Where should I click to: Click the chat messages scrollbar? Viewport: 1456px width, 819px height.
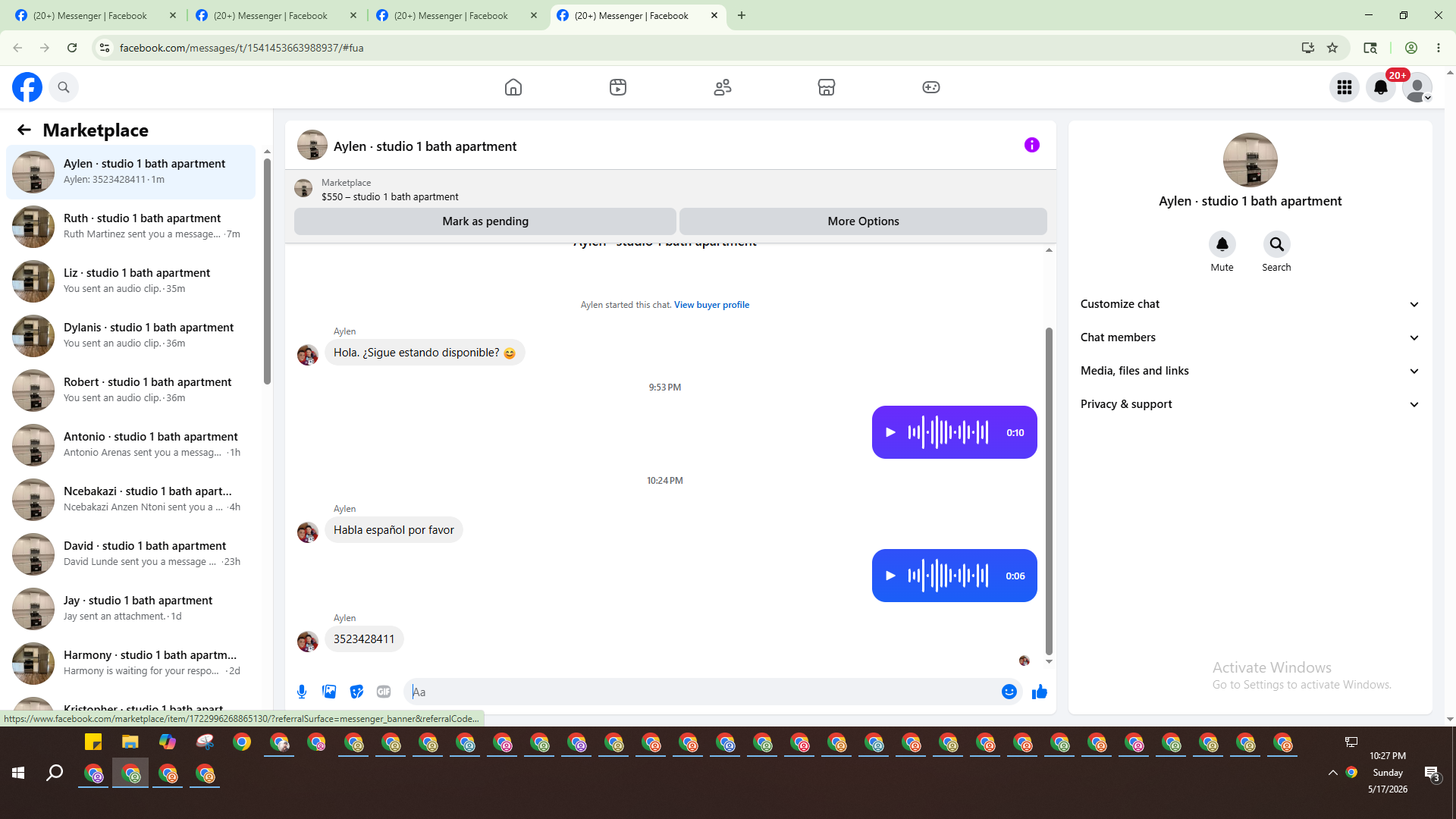click(x=1049, y=491)
